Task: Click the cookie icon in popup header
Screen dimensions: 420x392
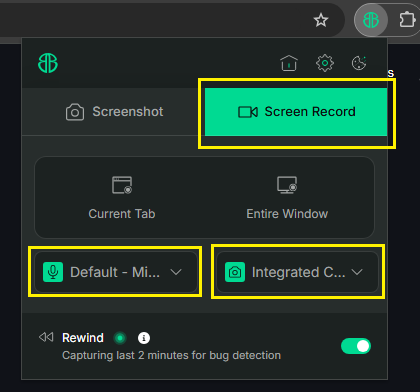Action: [x=359, y=63]
